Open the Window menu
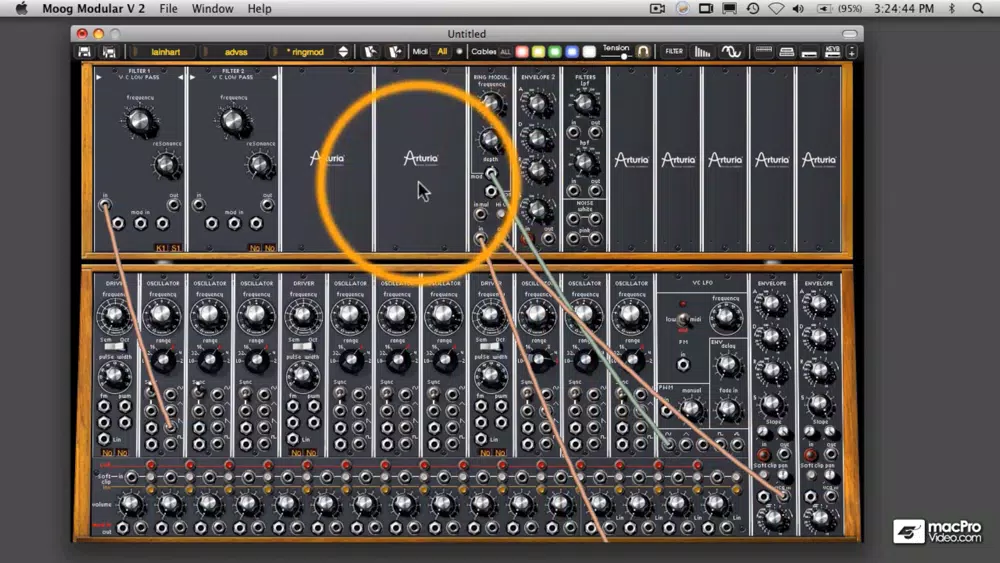1000x563 pixels. tap(212, 8)
